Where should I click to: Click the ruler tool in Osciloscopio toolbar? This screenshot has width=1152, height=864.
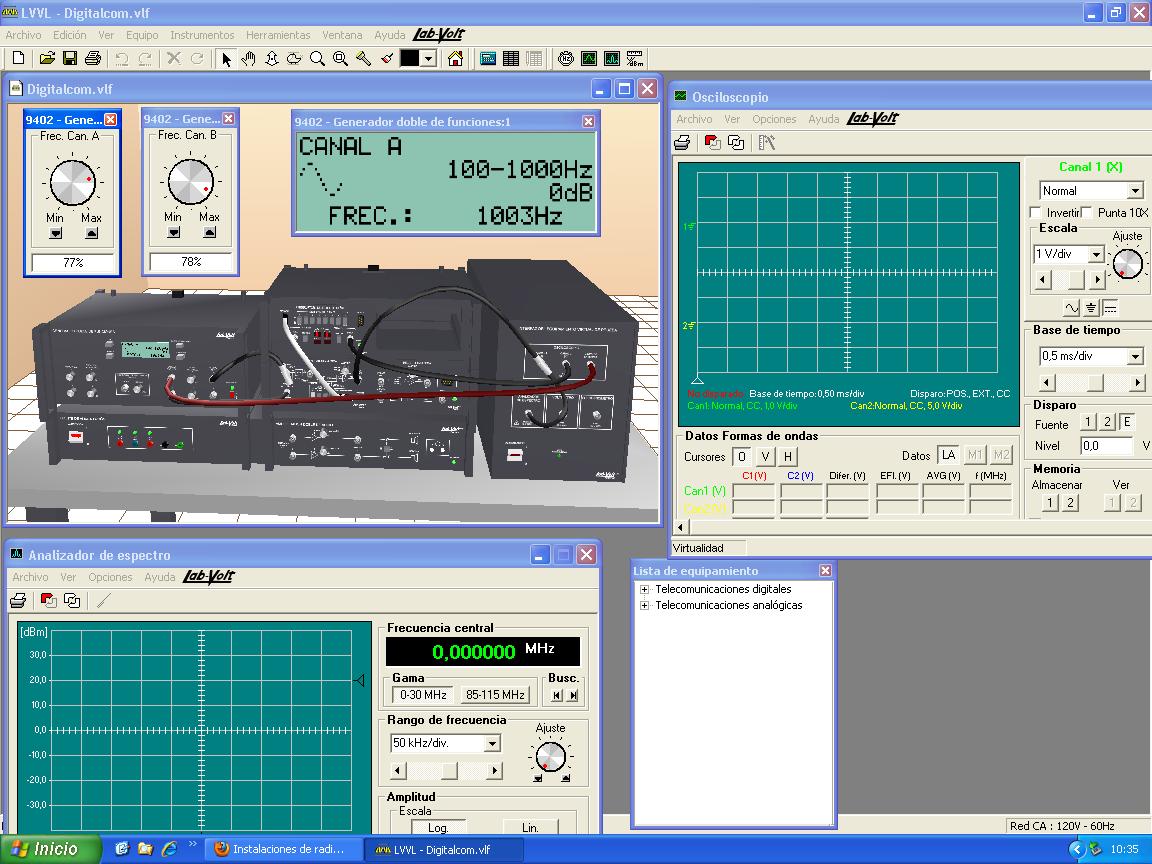point(767,143)
